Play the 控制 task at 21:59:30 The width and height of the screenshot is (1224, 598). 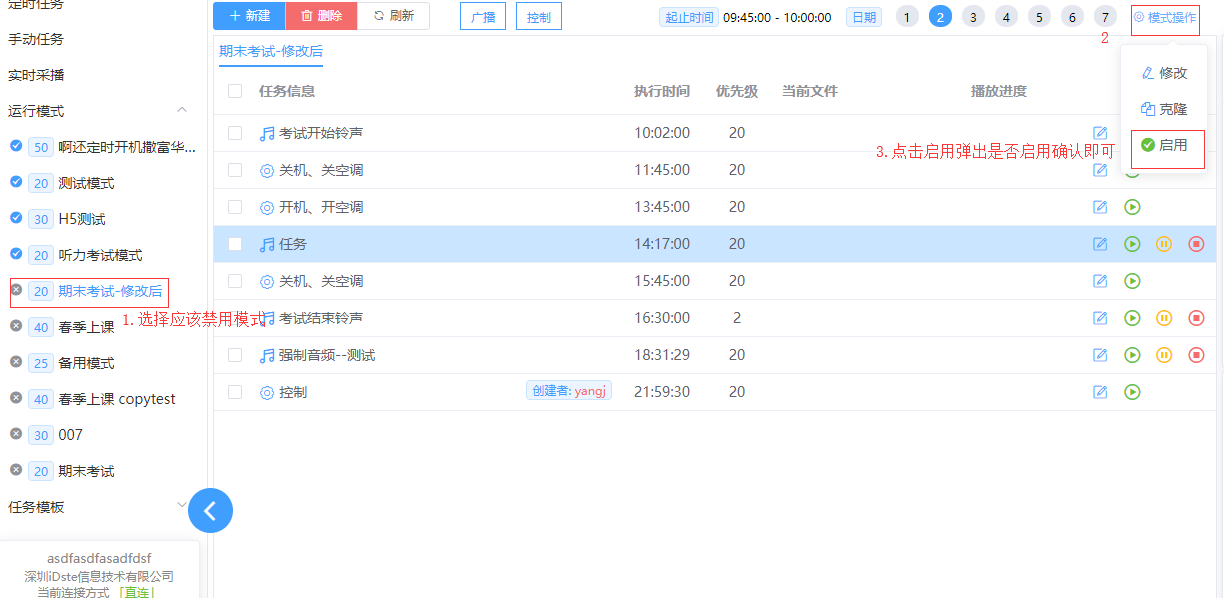click(x=1132, y=392)
